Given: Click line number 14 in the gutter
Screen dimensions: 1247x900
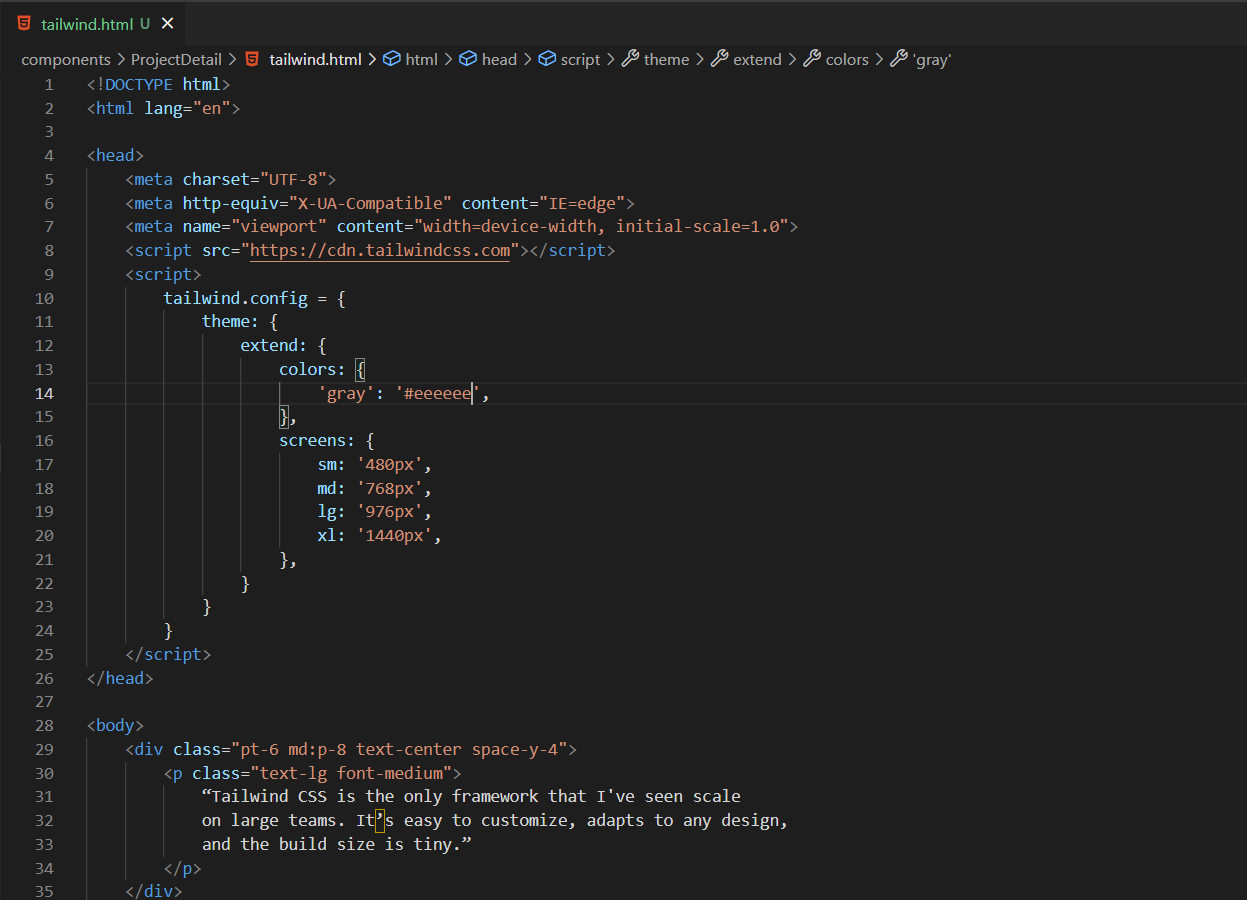Looking at the screenshot, I should 44,393.
